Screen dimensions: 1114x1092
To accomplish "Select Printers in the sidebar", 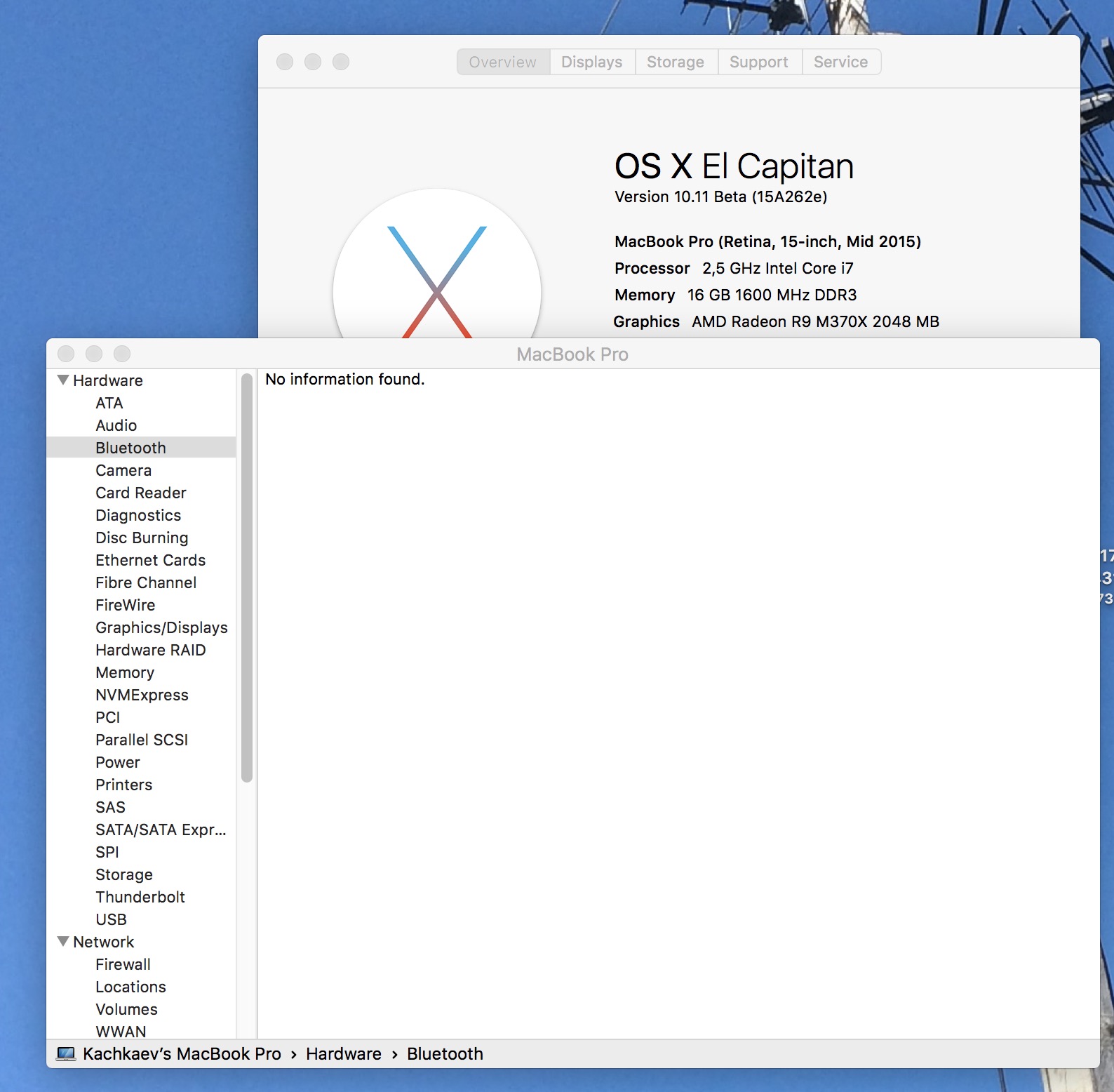I will 124,785.
